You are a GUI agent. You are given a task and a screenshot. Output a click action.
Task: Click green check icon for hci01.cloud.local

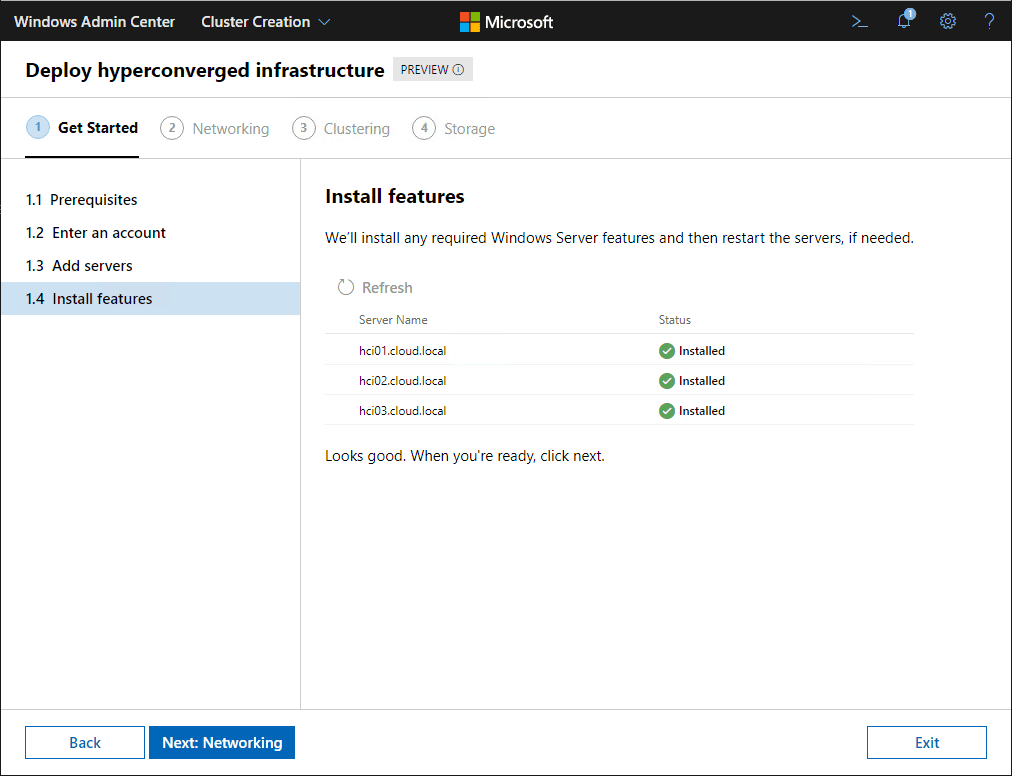pyautogui.click(x=666, y=351)
